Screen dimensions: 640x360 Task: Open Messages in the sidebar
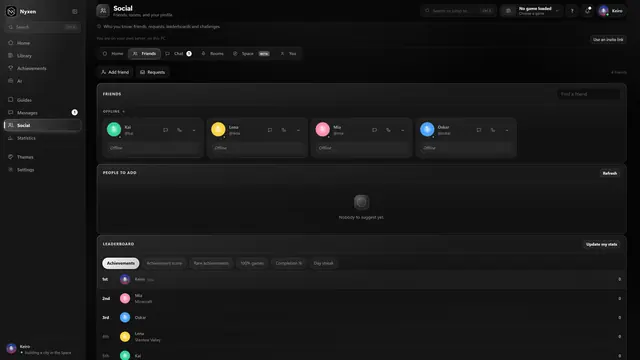coord(42,113)
